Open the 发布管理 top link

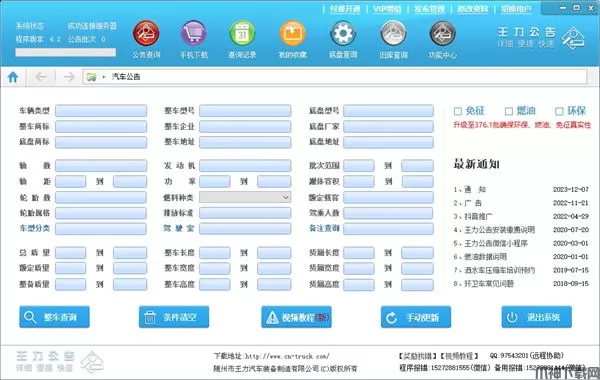click(429, 9)
